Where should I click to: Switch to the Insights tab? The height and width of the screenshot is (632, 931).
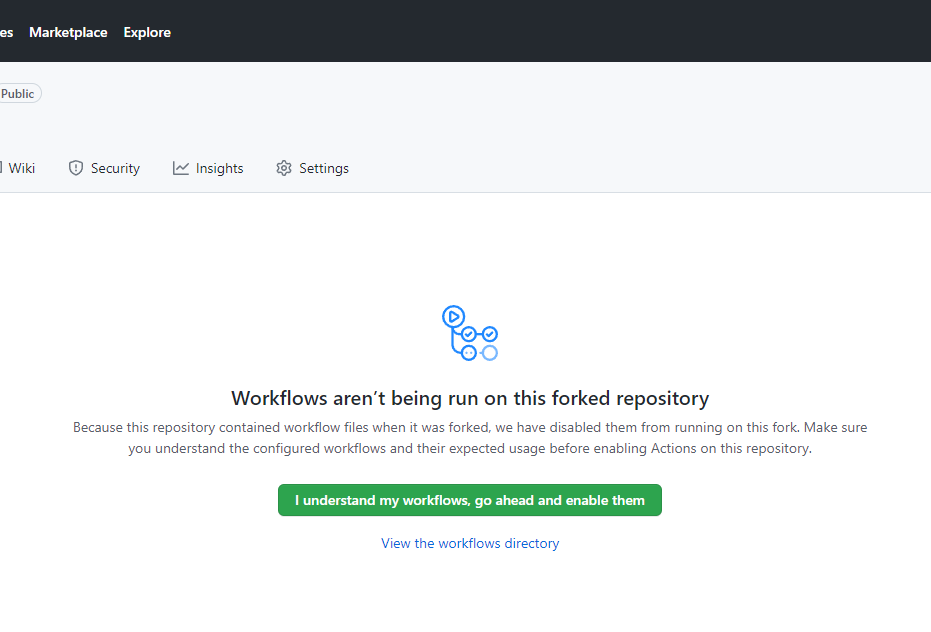coord(207,167)
